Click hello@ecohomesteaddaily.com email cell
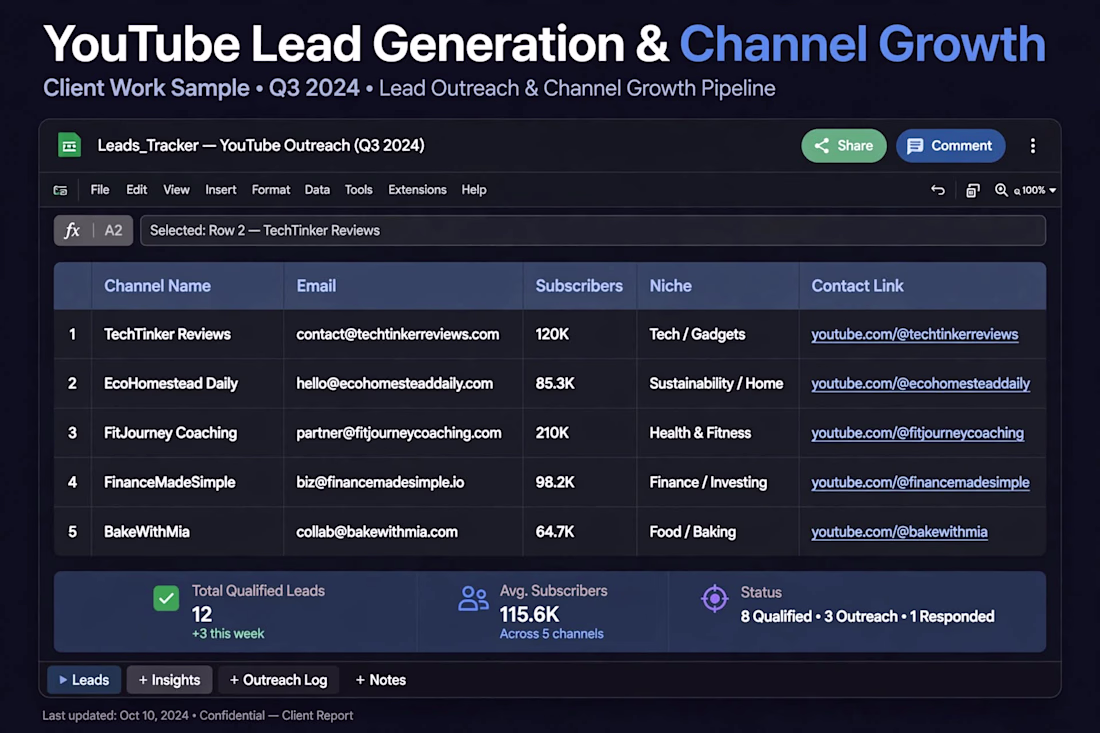The width and height of the screenshot is (1100, 733). pos(403,384)
